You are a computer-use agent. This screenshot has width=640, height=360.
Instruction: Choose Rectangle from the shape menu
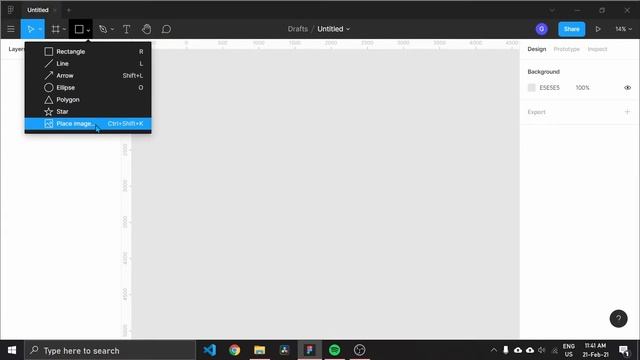(x=88, y=51)
